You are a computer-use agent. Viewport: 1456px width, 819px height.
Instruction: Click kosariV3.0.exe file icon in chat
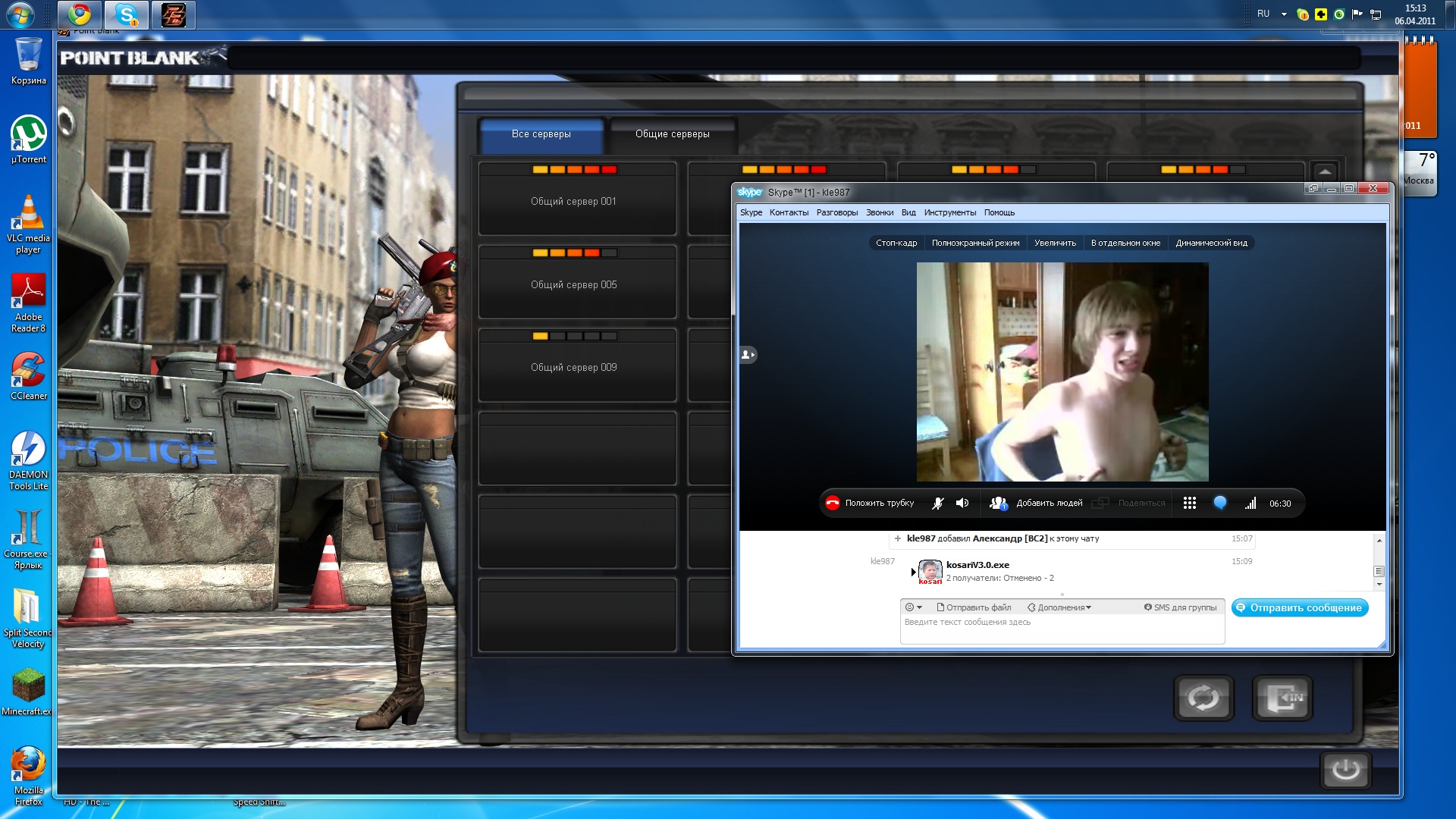(x=930, y=571)
